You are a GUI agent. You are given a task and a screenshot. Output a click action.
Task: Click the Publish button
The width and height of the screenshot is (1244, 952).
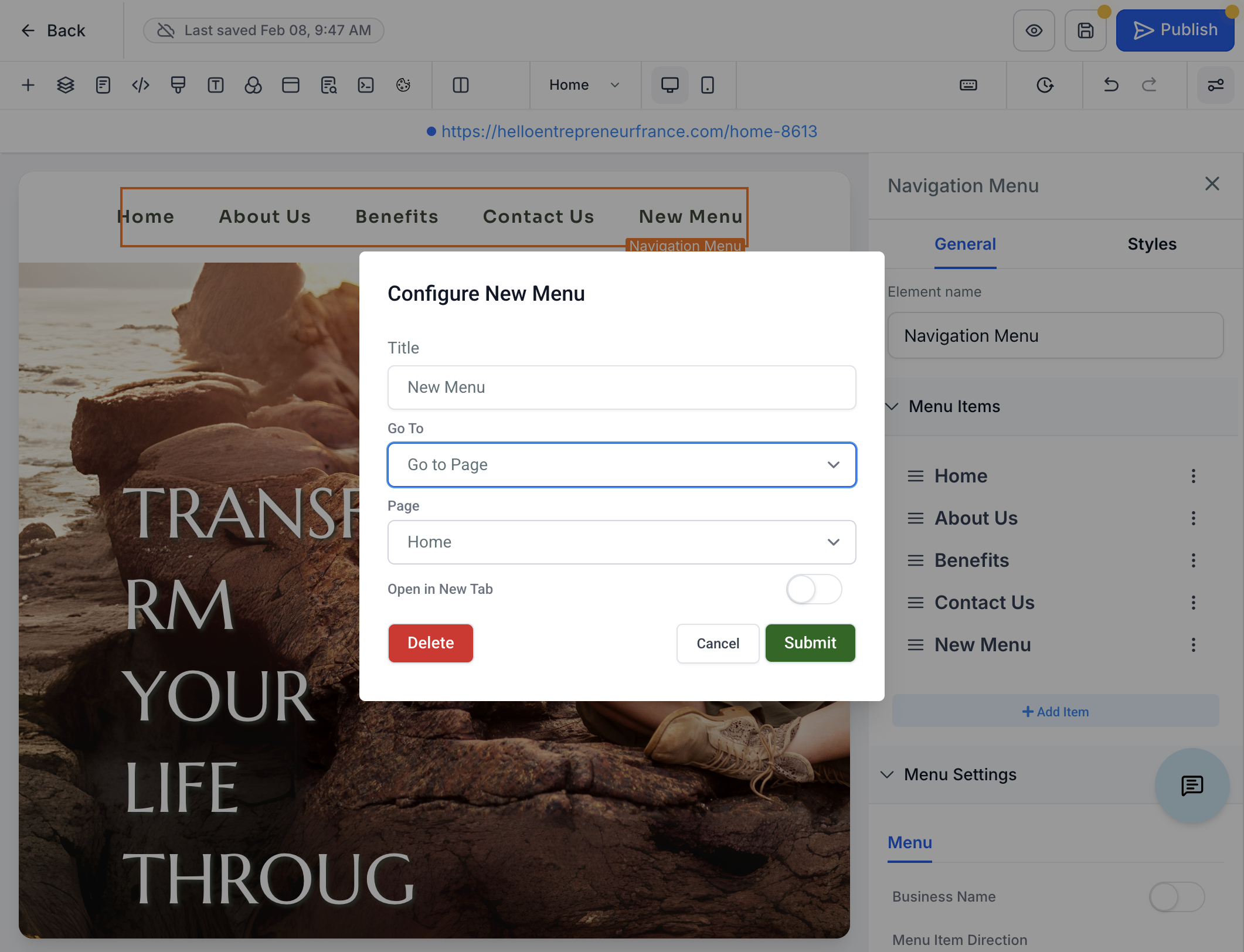(1175, 30)
